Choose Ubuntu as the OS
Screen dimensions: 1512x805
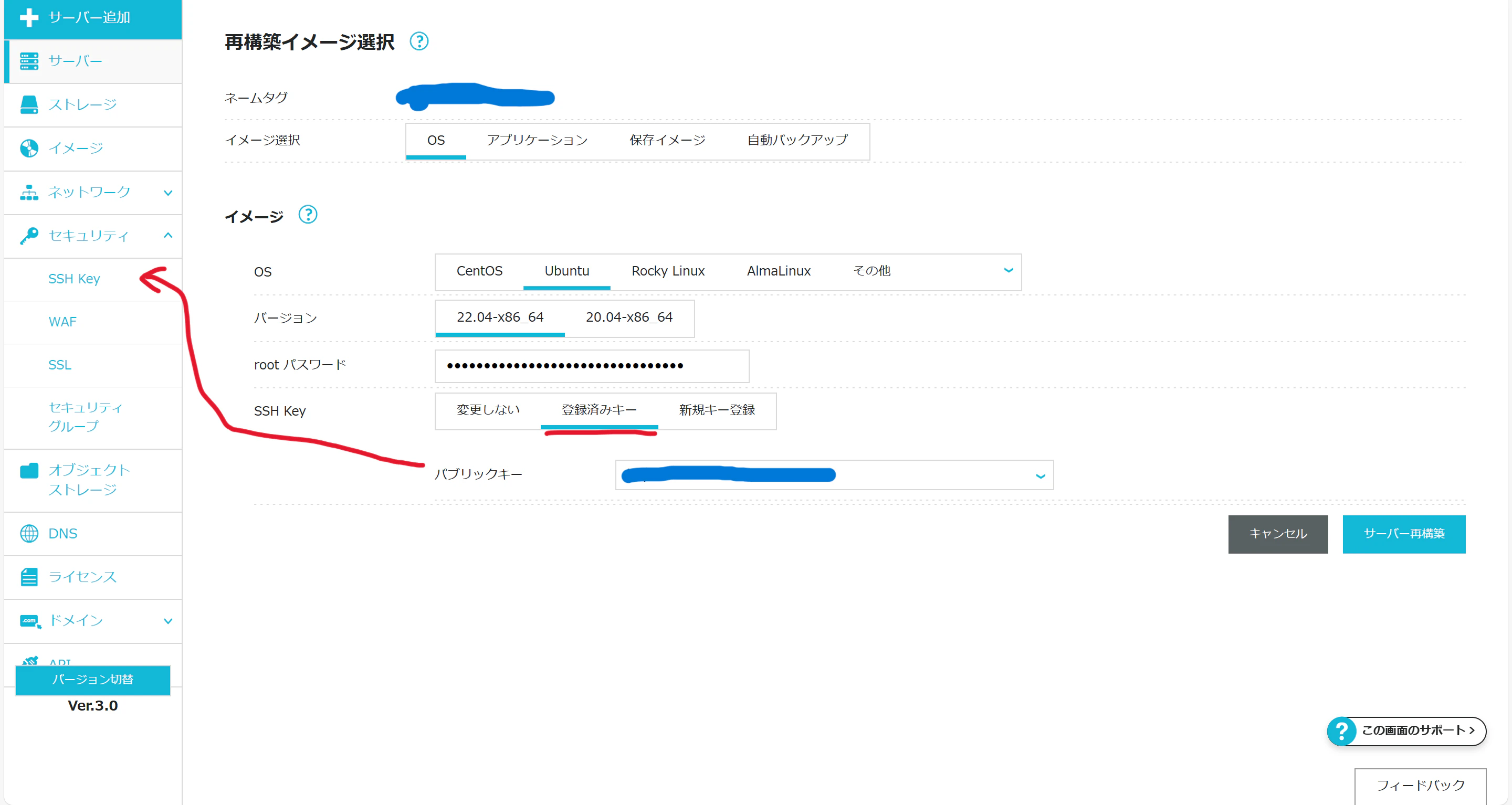pos(567,271)
